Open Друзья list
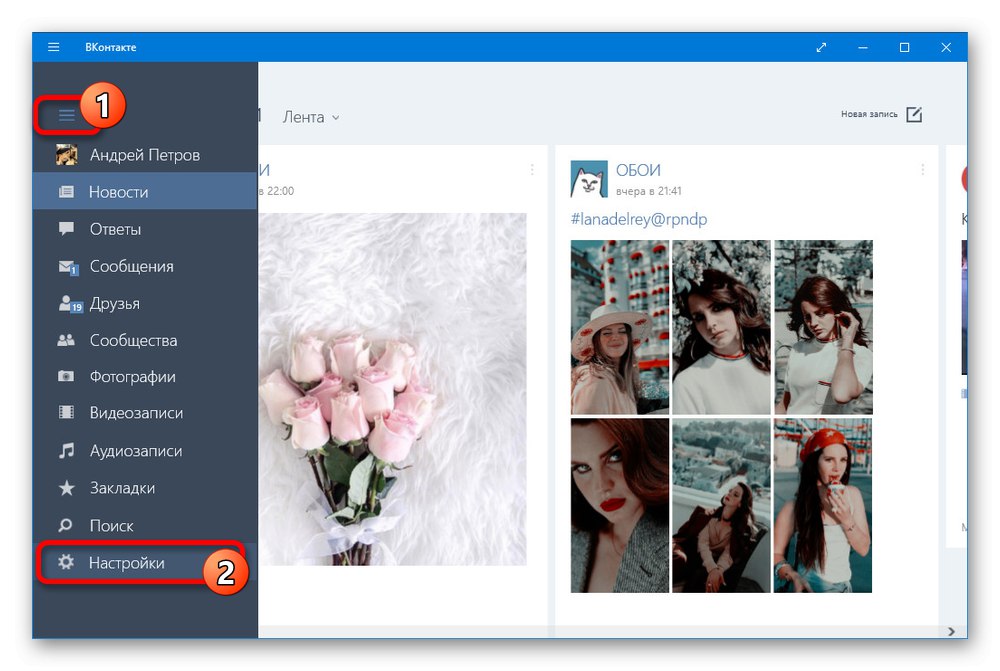The image size is (1000, 671). (x=145, y=303)
